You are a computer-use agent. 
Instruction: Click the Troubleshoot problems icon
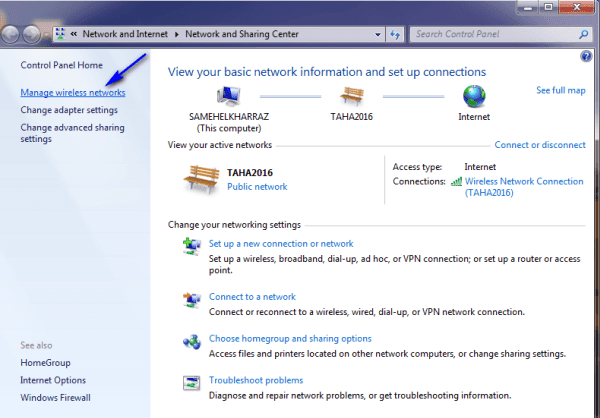click(x=191, y=382)
